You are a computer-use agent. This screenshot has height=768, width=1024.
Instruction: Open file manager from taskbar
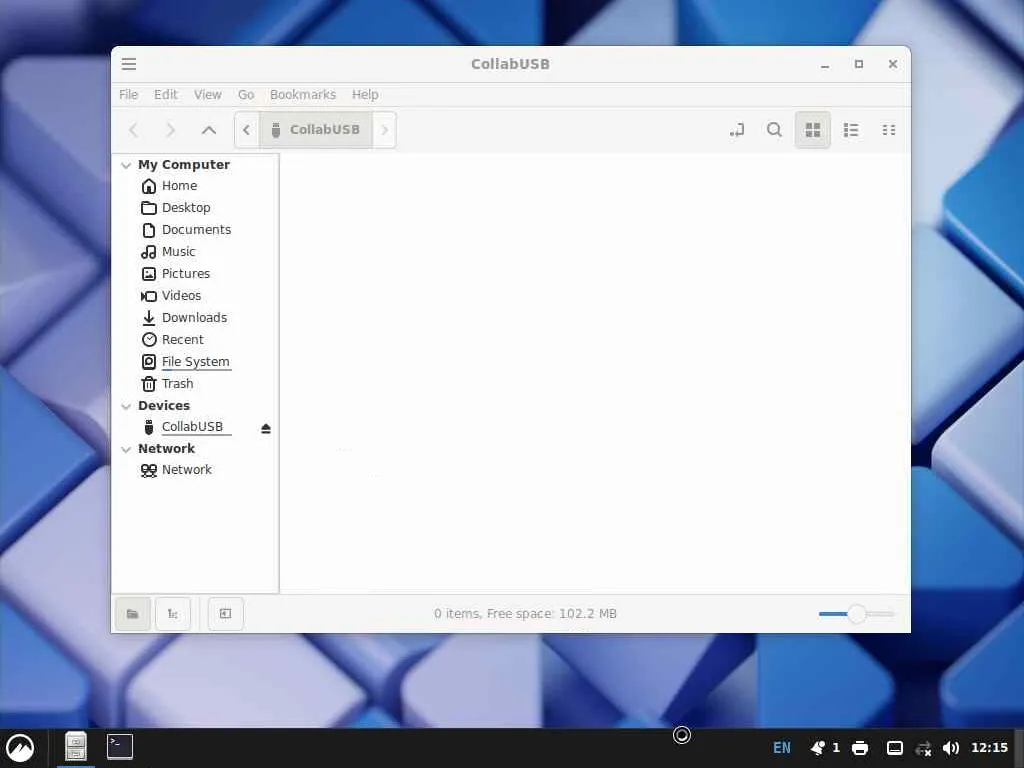pos(76,746)
